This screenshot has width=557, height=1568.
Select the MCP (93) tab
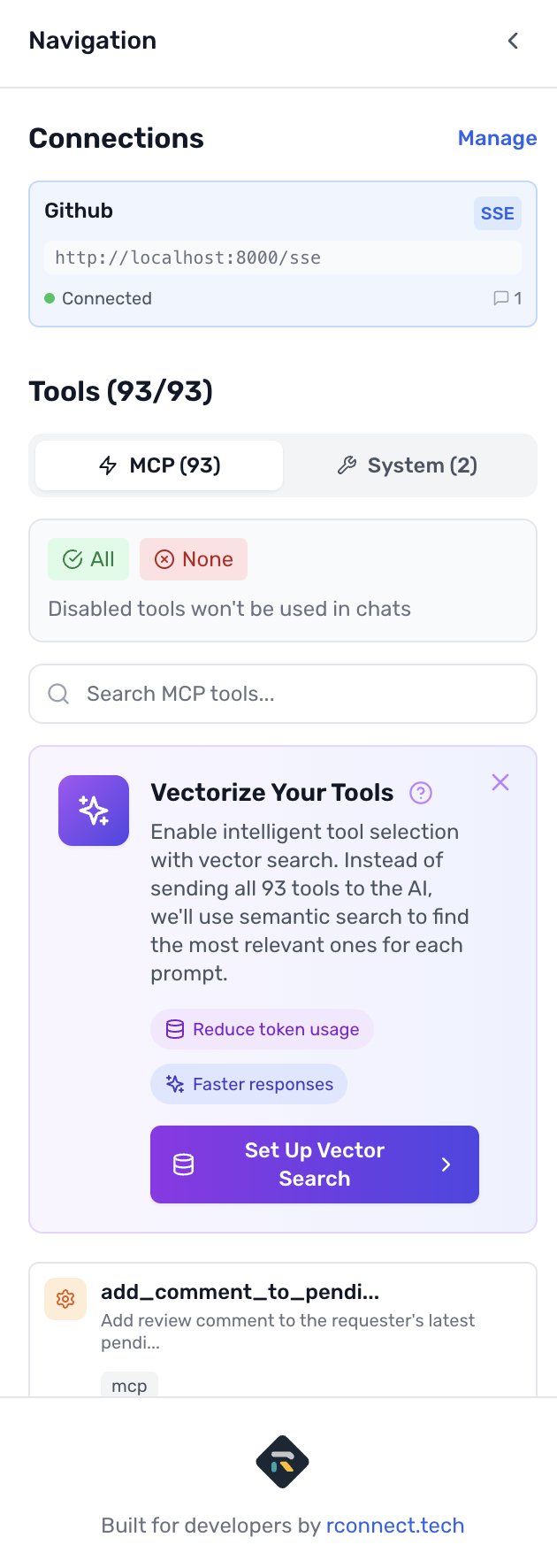(158, 465)
